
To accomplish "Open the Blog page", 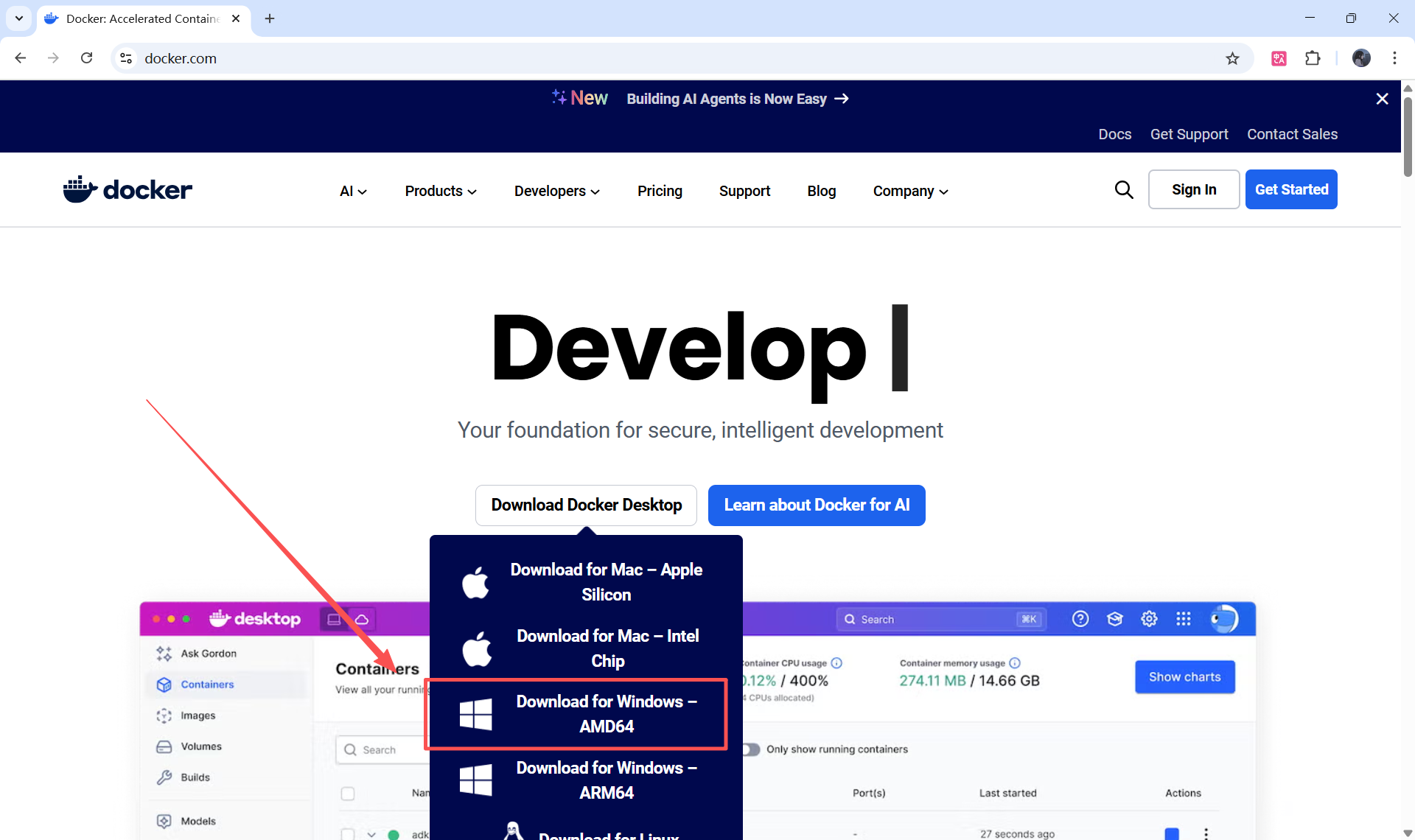I will [x=821, y=191].
